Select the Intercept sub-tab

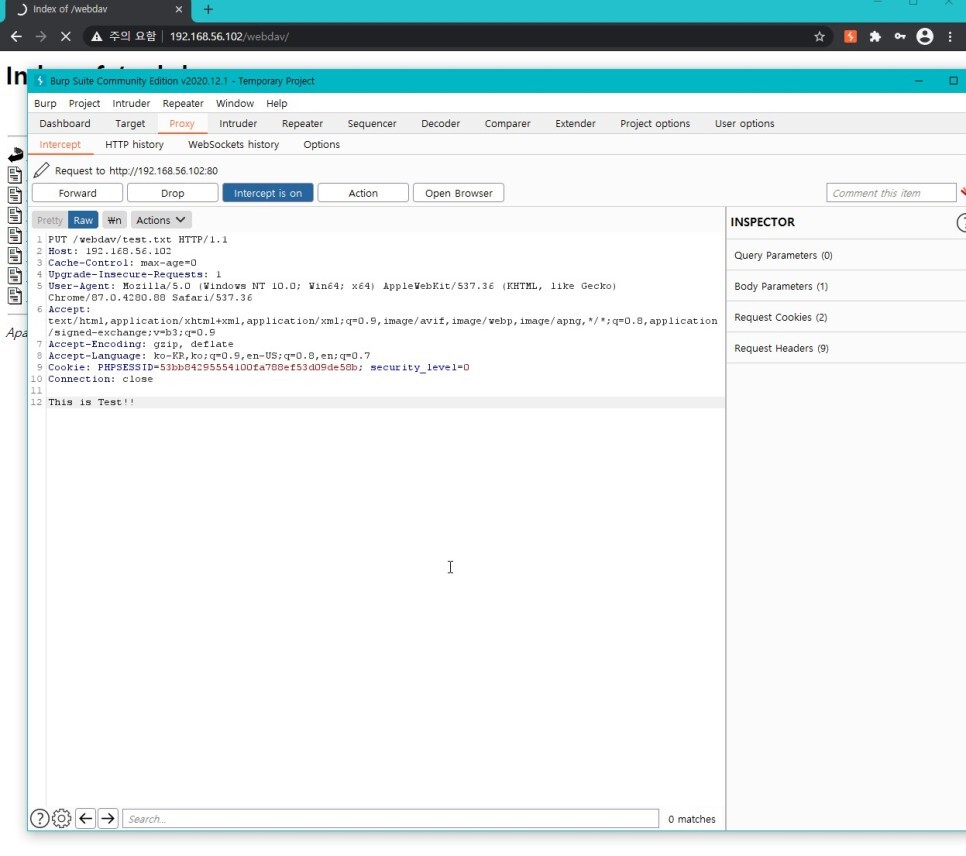click(60, 144)
